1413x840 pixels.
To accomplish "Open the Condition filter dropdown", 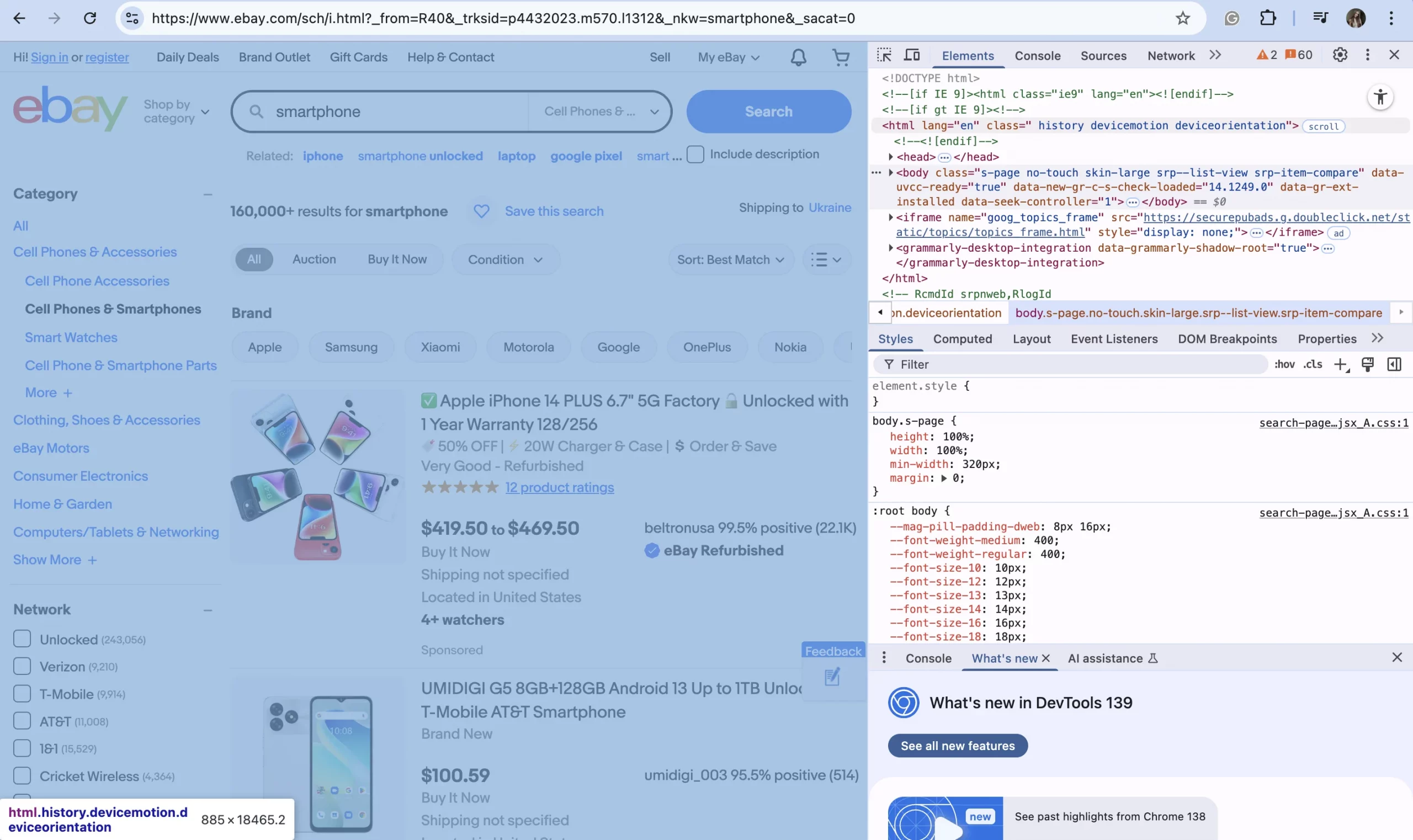I will pyautogui.click(x=505, y=260).
